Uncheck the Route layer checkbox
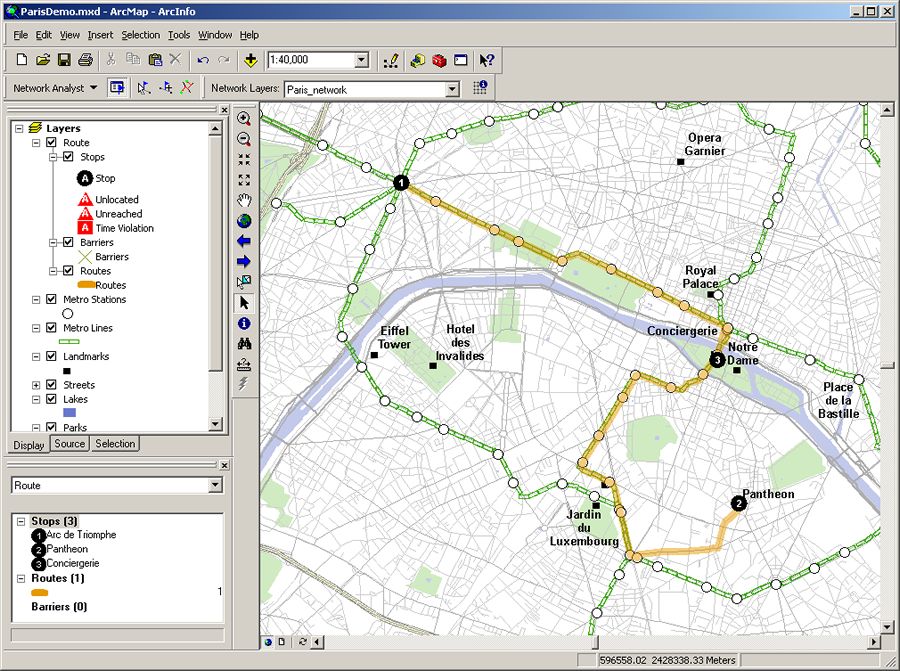 pos(51,142)
